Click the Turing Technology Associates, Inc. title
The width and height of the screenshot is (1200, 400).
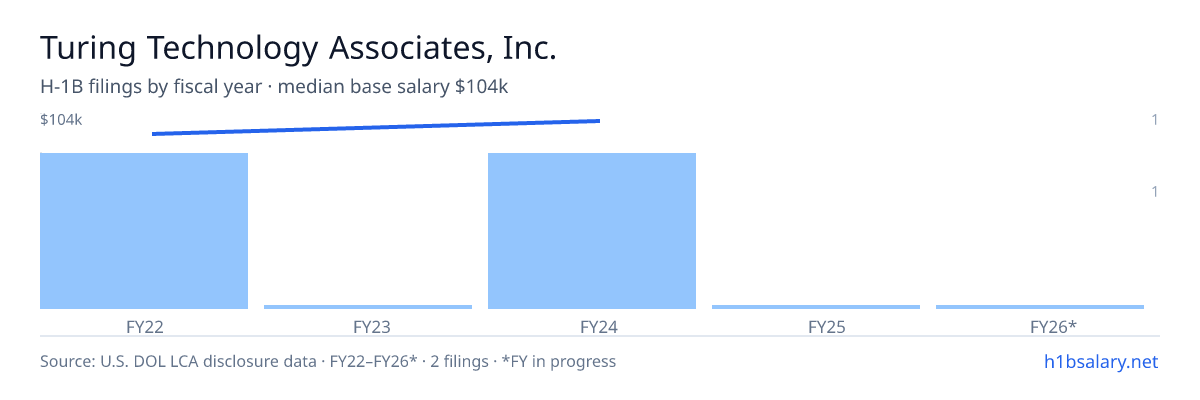tap(298, 48)
